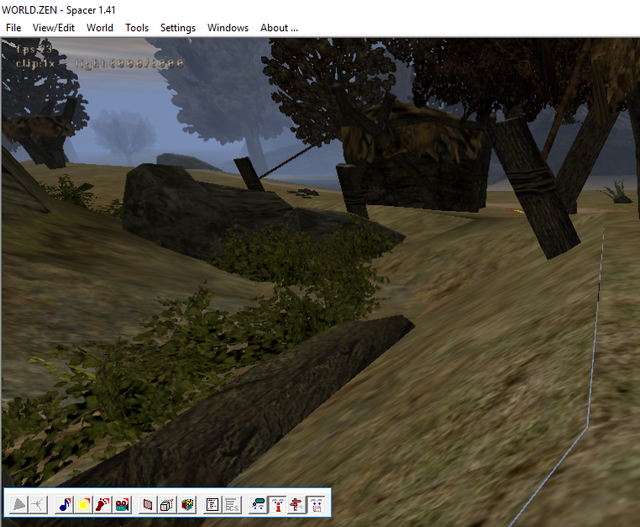Toggle the face with red grid icon
Screen dimensions: 640x527
coord(316,505)
